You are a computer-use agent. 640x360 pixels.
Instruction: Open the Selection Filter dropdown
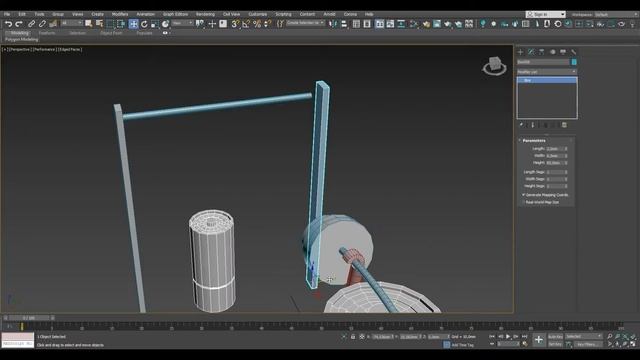point(71,23)
